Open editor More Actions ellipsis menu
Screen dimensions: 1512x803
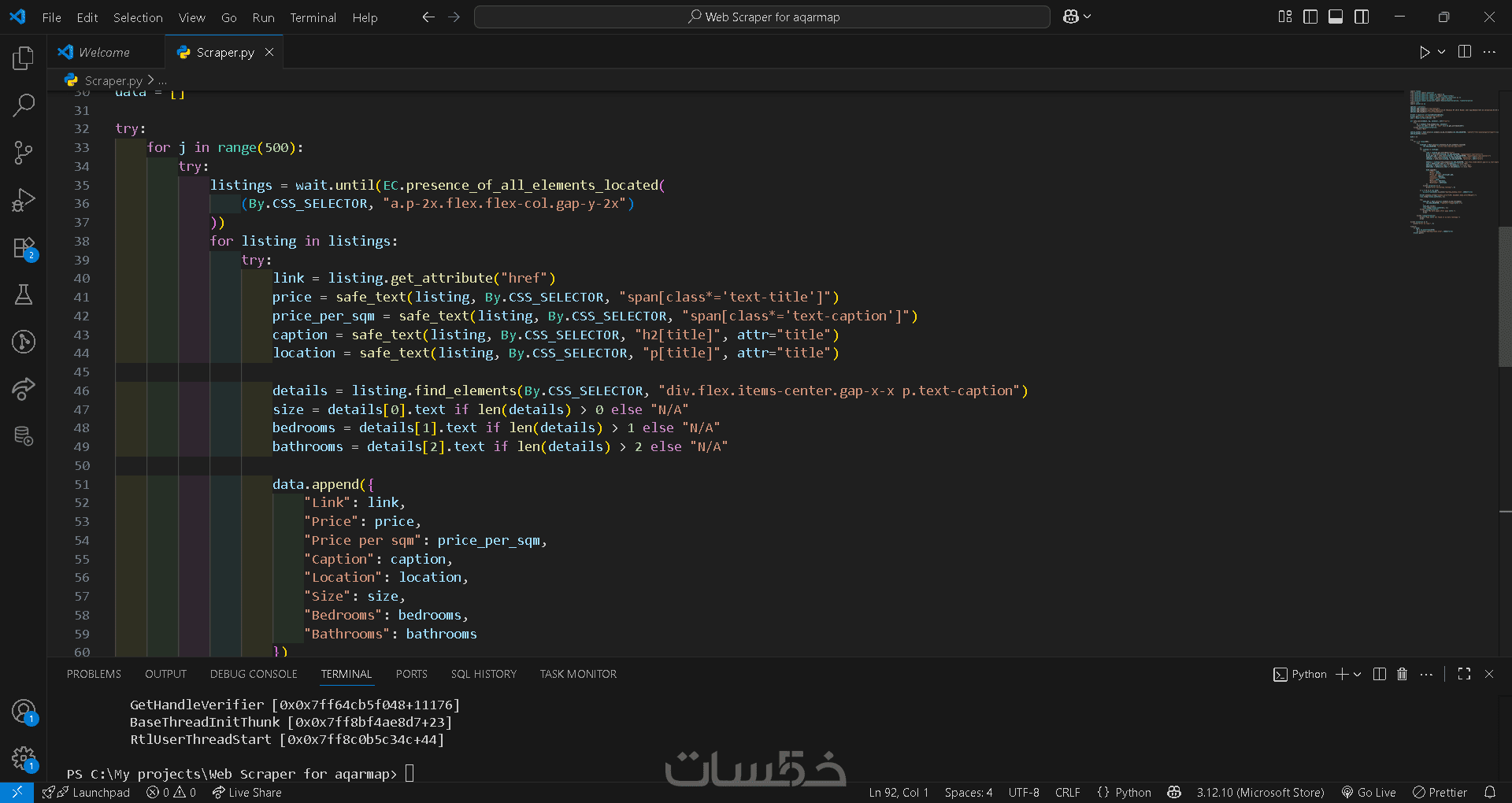pos(1489,52)
